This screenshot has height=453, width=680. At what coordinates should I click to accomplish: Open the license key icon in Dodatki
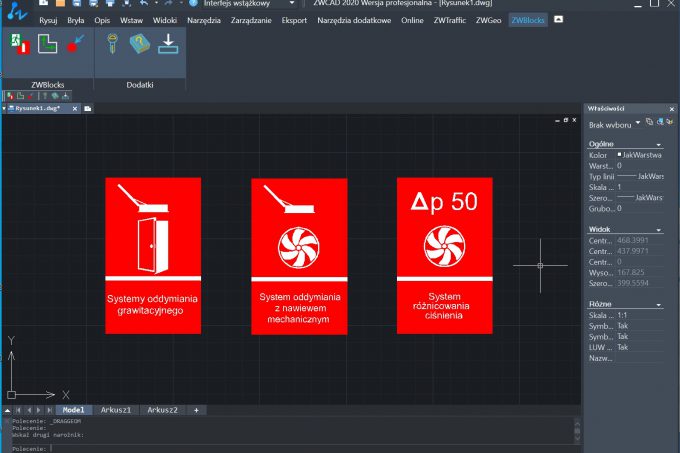112,44
